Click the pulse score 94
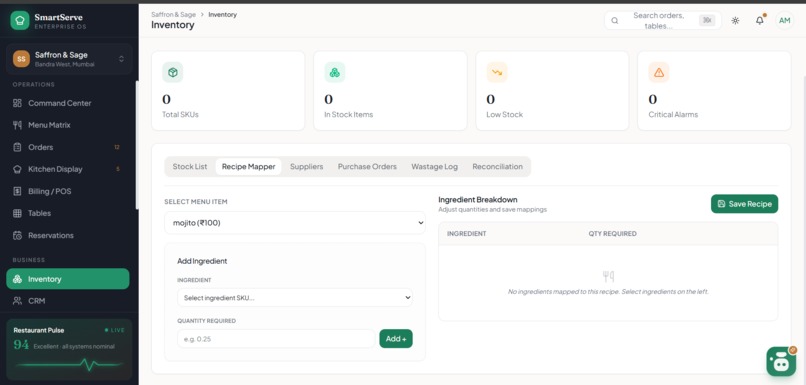The image size is (806, 385). [x=21, y=345]
